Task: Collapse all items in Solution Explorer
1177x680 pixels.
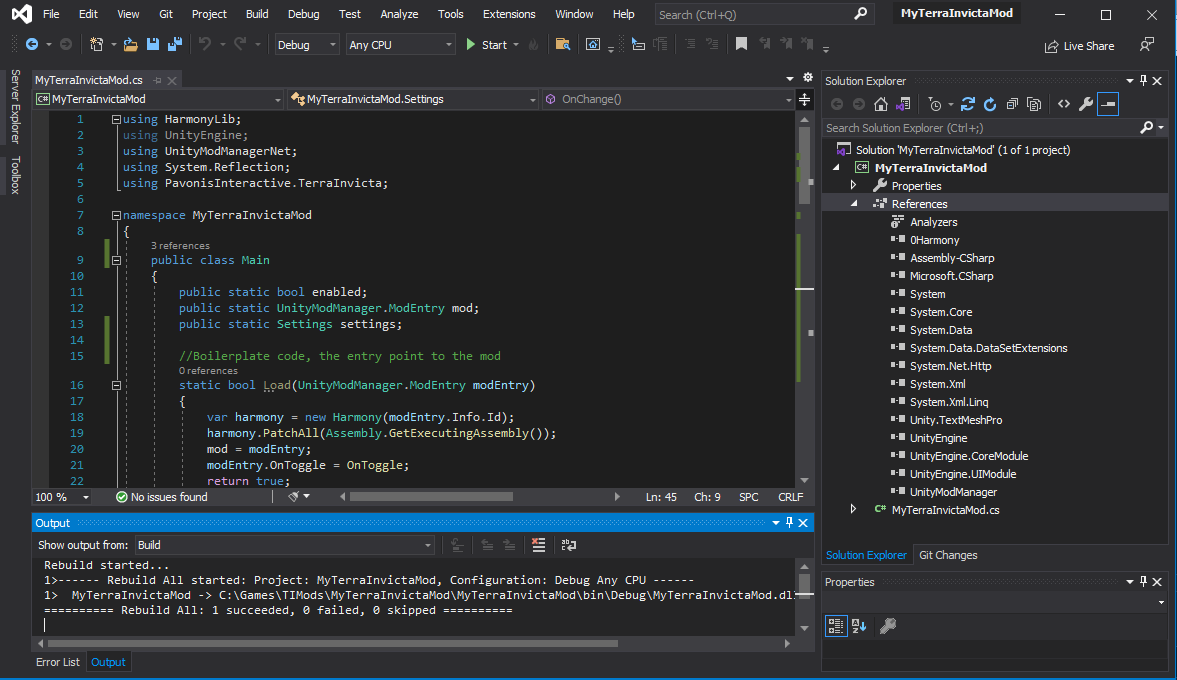Action: 1012,103
